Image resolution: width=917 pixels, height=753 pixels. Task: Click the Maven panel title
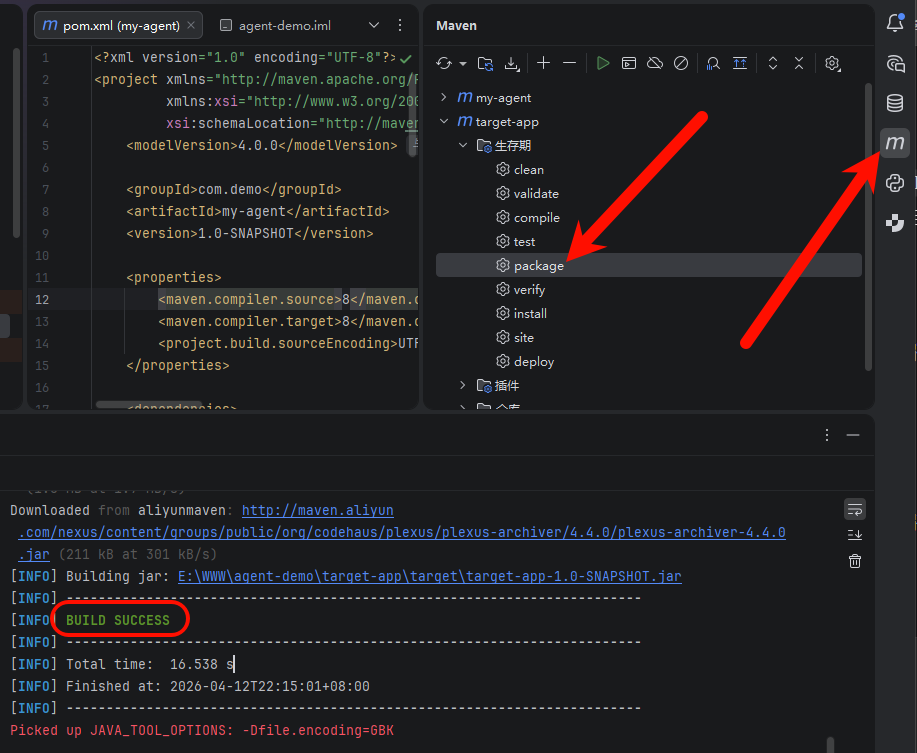[x=456, y=26]
